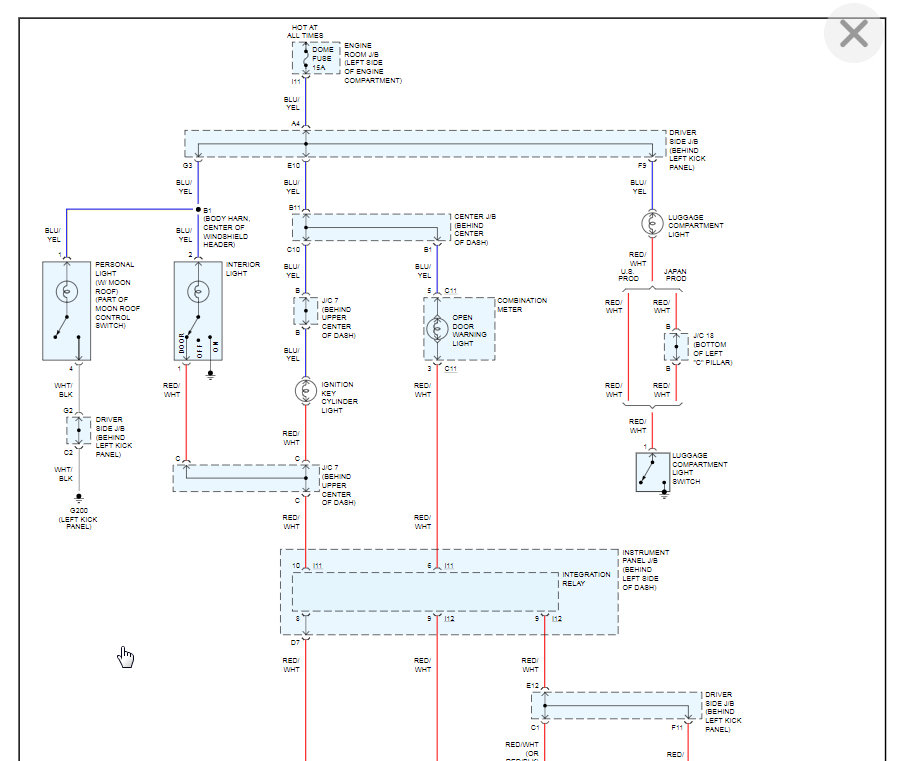Click the 'E10' connector label
903x761 pixels.
[x=294, y=165]
